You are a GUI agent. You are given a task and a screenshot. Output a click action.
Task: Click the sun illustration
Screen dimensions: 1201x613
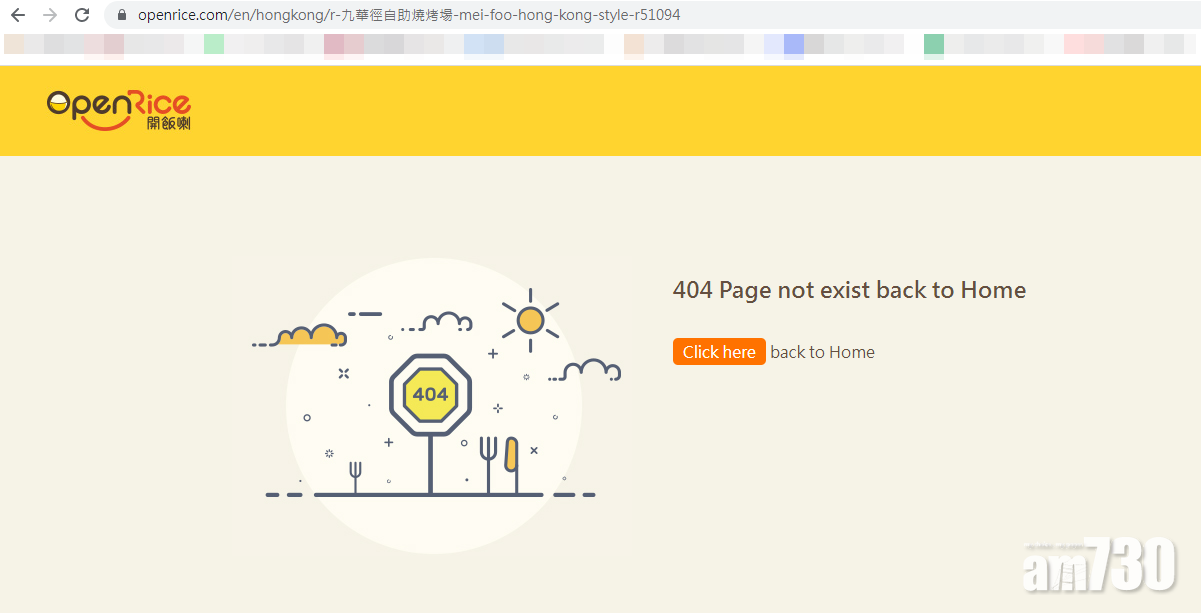tap(530, 320)
